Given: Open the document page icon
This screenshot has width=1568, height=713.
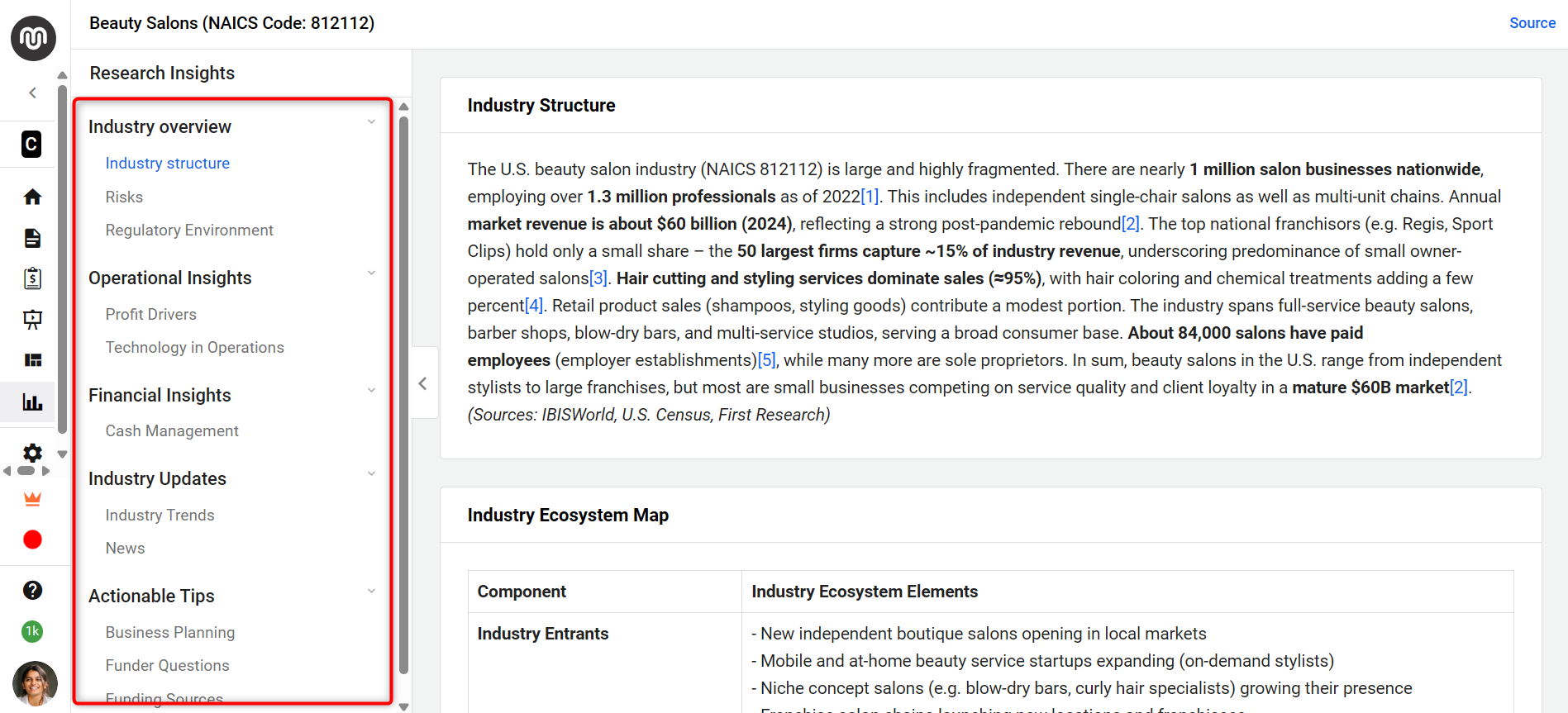Looking at the screenshot, I should [x=32, y=238].
